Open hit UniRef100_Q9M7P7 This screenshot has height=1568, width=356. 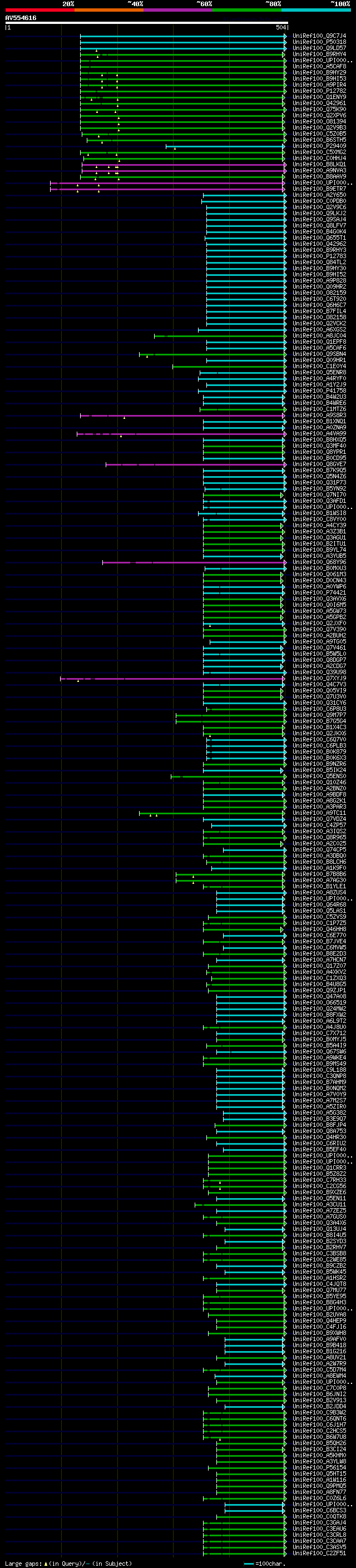[319, 715]
